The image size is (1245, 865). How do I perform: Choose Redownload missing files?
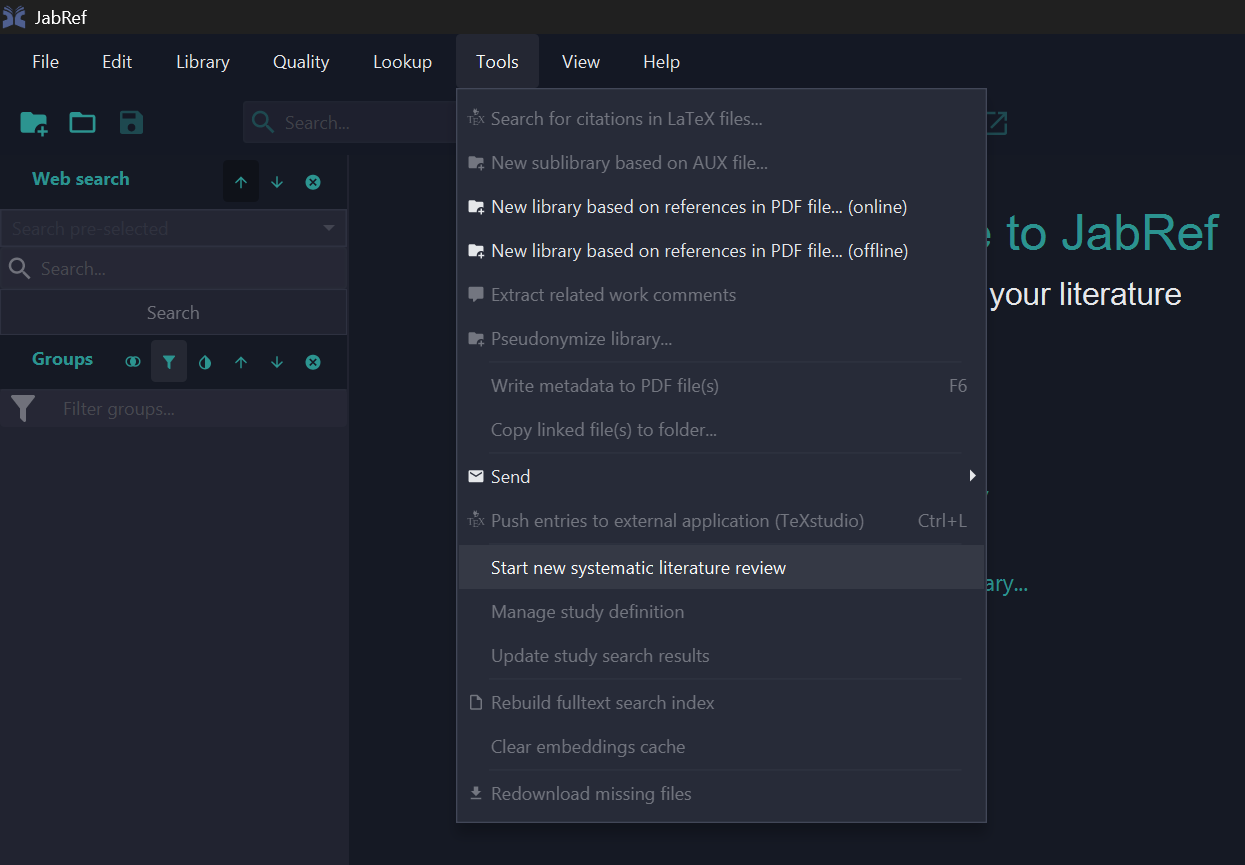coord(721,794)
